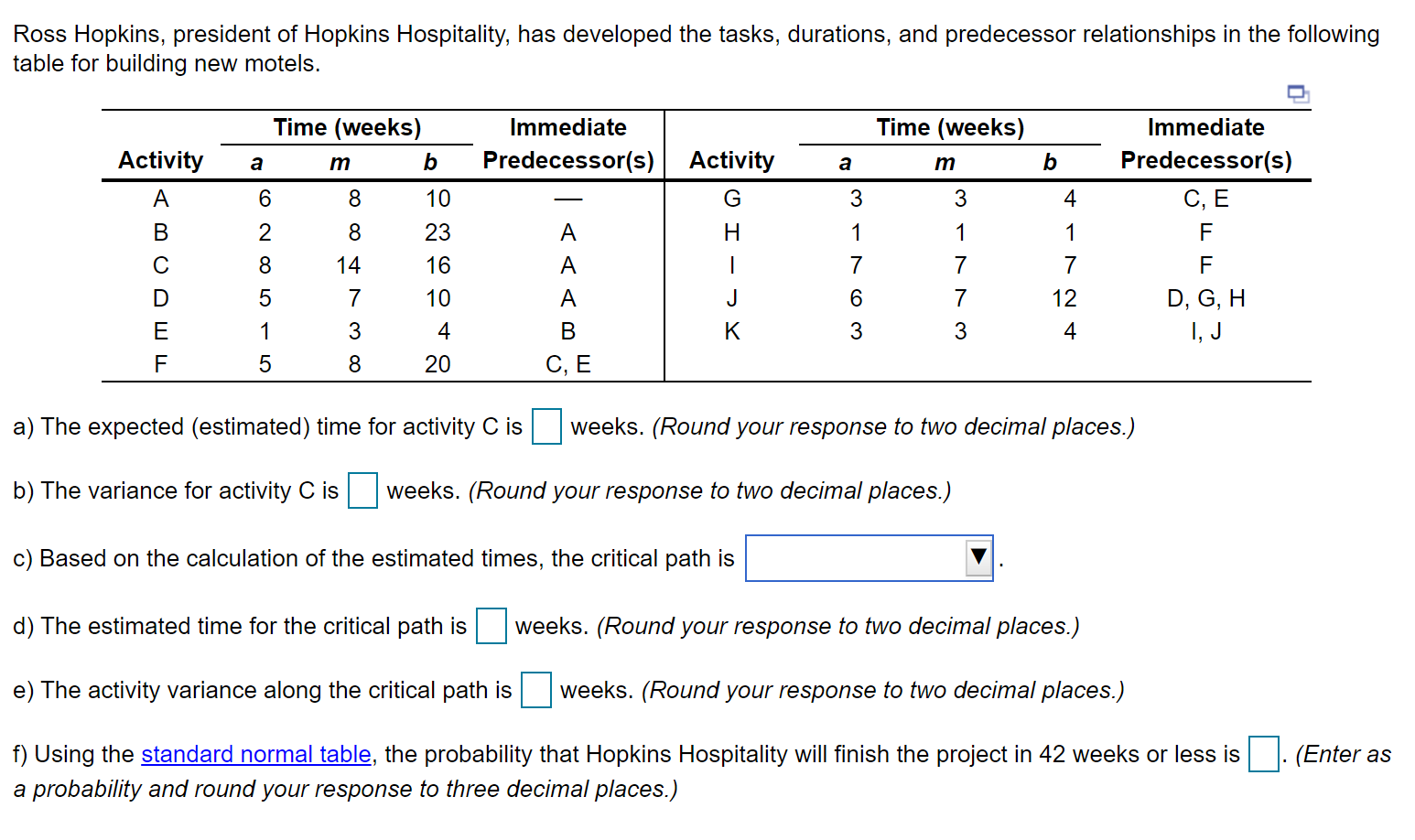Click the answer box for activity C expected time

pyautogui.click(x=545, y=426)
